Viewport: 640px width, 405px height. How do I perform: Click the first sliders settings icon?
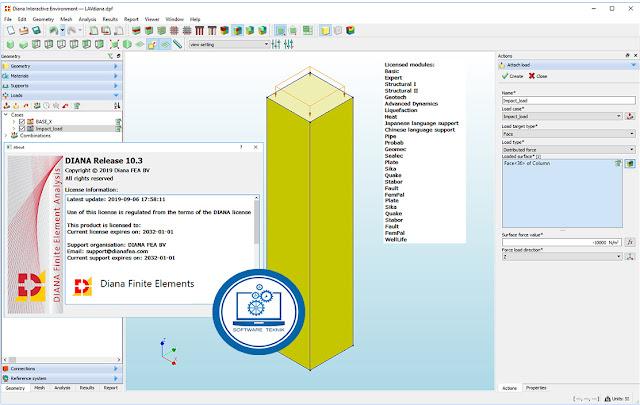click(x=276, y=44)
